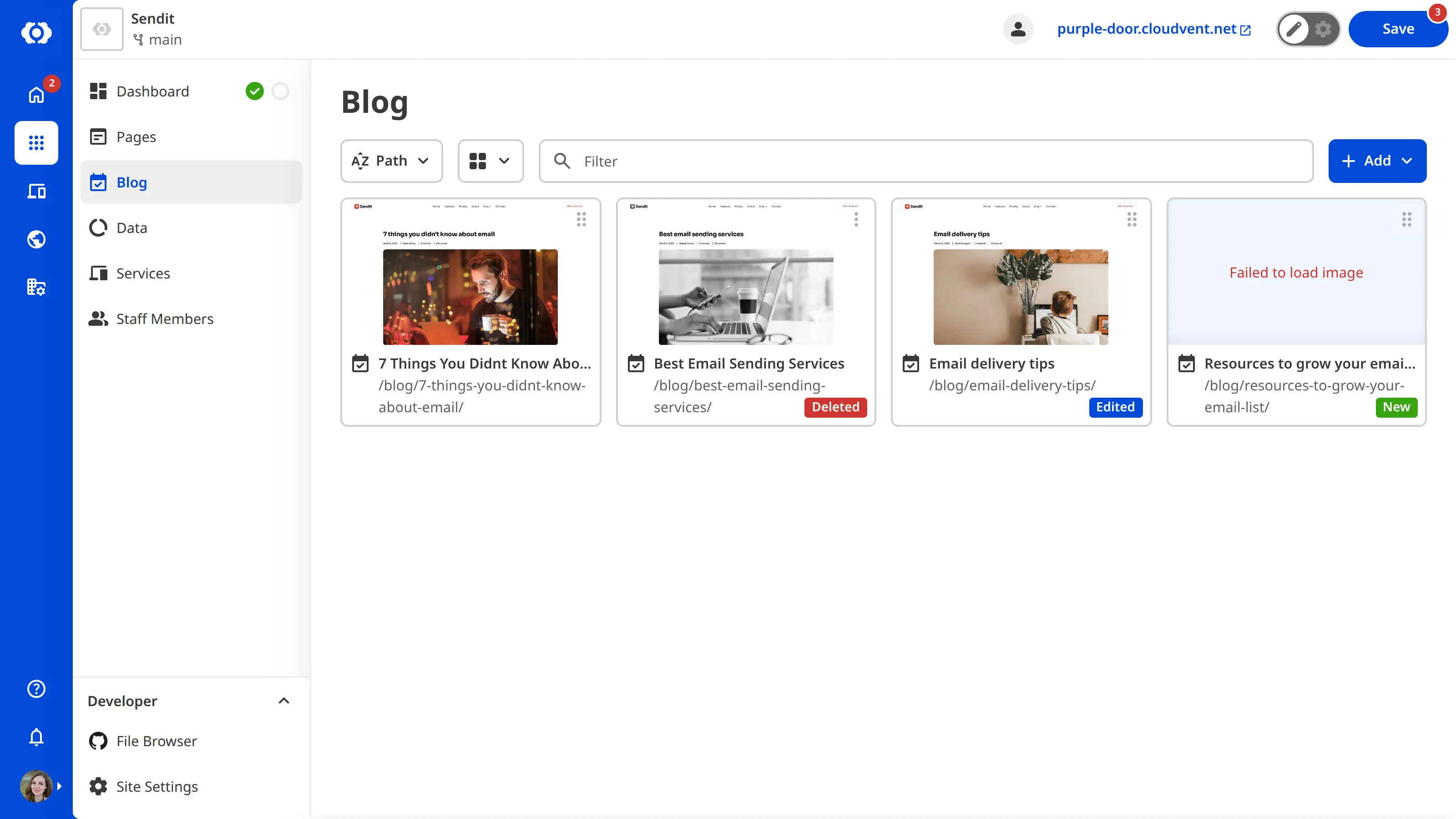Image resolution: width=1456 pixels, height=819 pixels.
Task: Open the organization settings building icon
Action: click(36, 287)
